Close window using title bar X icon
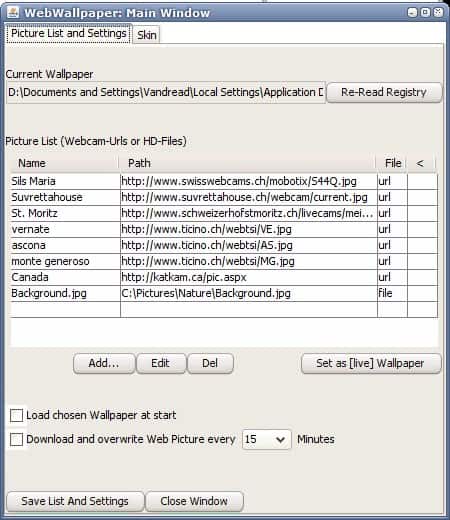 point(438,12)
